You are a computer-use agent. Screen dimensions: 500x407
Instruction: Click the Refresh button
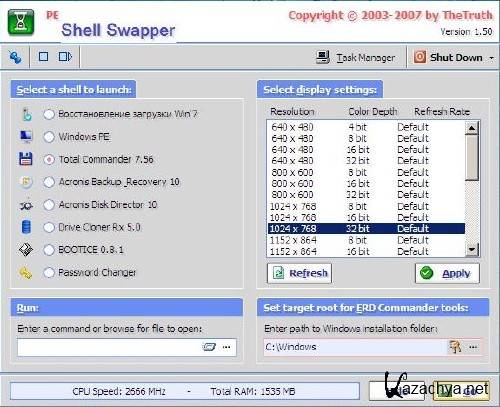pyautogui.click(x=299, y=273)
